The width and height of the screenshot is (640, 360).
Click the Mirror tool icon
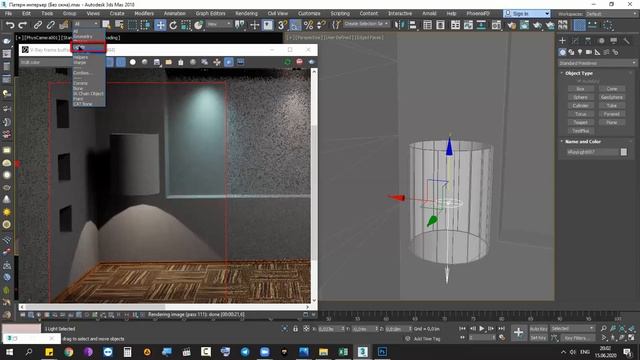point(399,25)
